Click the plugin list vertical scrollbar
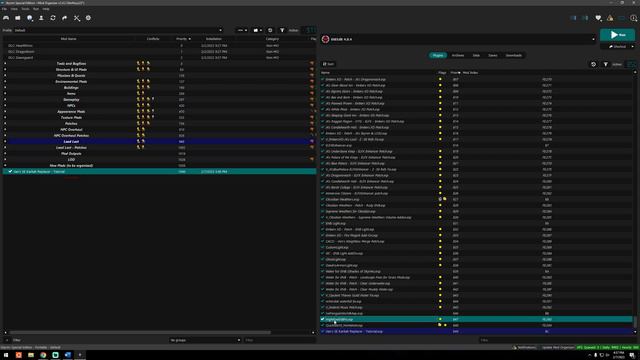The width and height of the screenshot is (640, 360). [635, 322]
